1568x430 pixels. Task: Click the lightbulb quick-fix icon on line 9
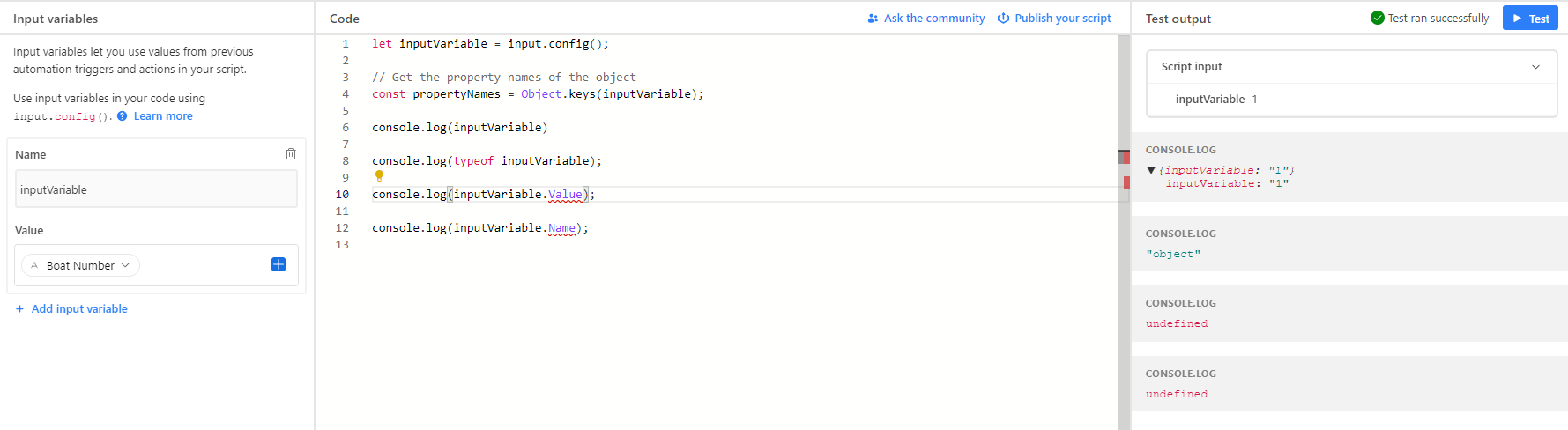tap(379, 176)
